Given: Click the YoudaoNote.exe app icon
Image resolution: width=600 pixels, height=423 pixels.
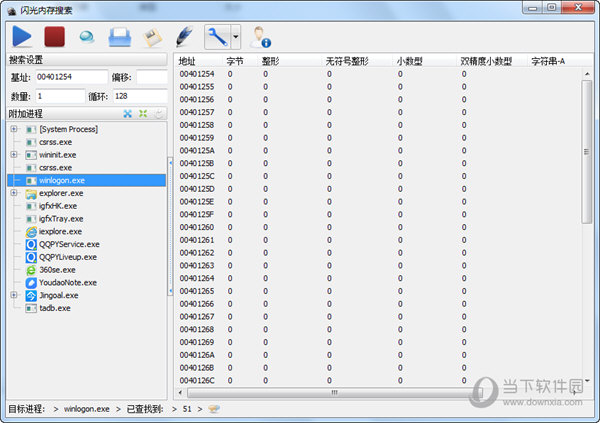Looking at the screenshot, I should click(31, 283).
